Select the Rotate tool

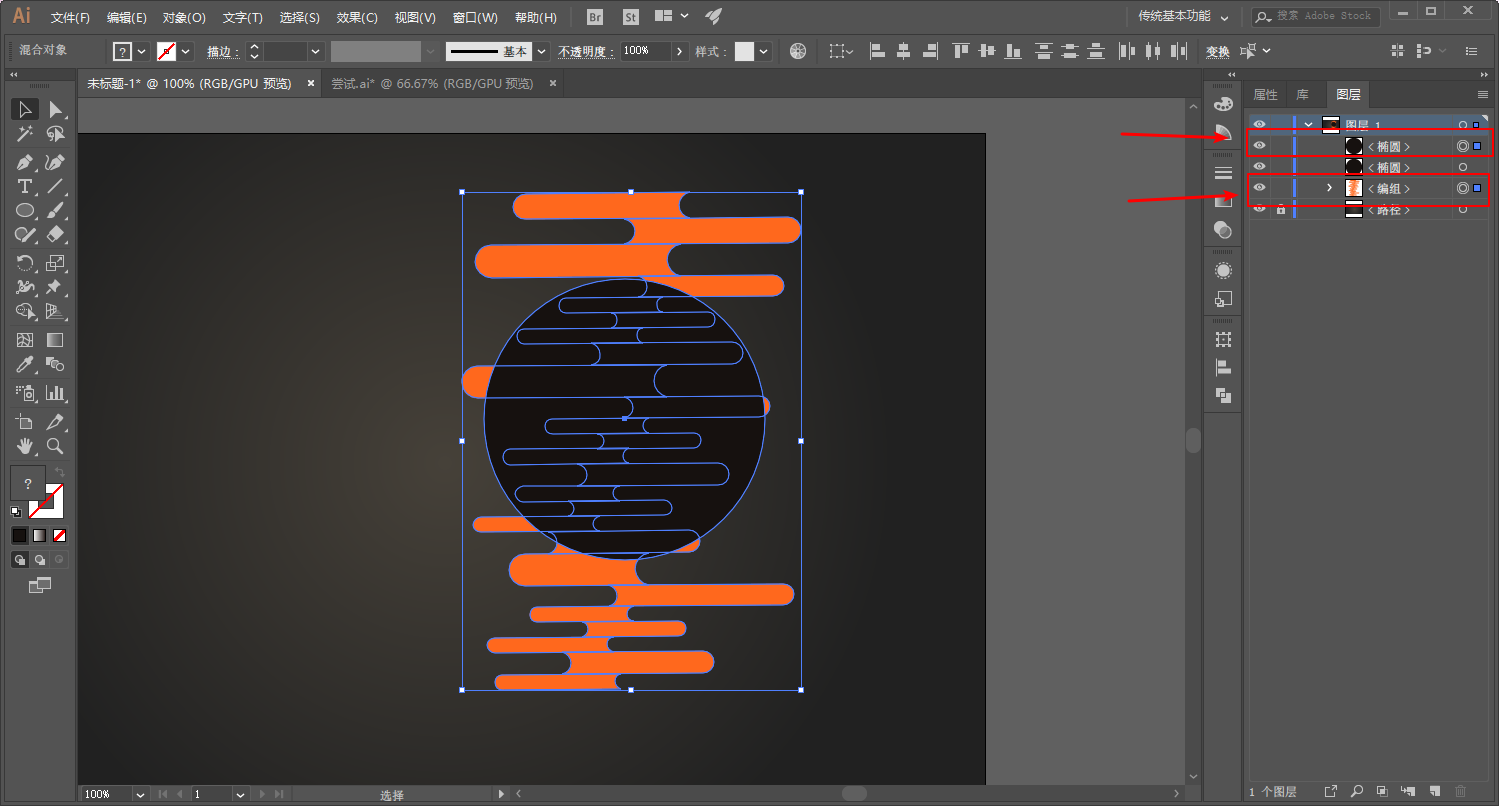pyautogui.click(x=25, y=263)
